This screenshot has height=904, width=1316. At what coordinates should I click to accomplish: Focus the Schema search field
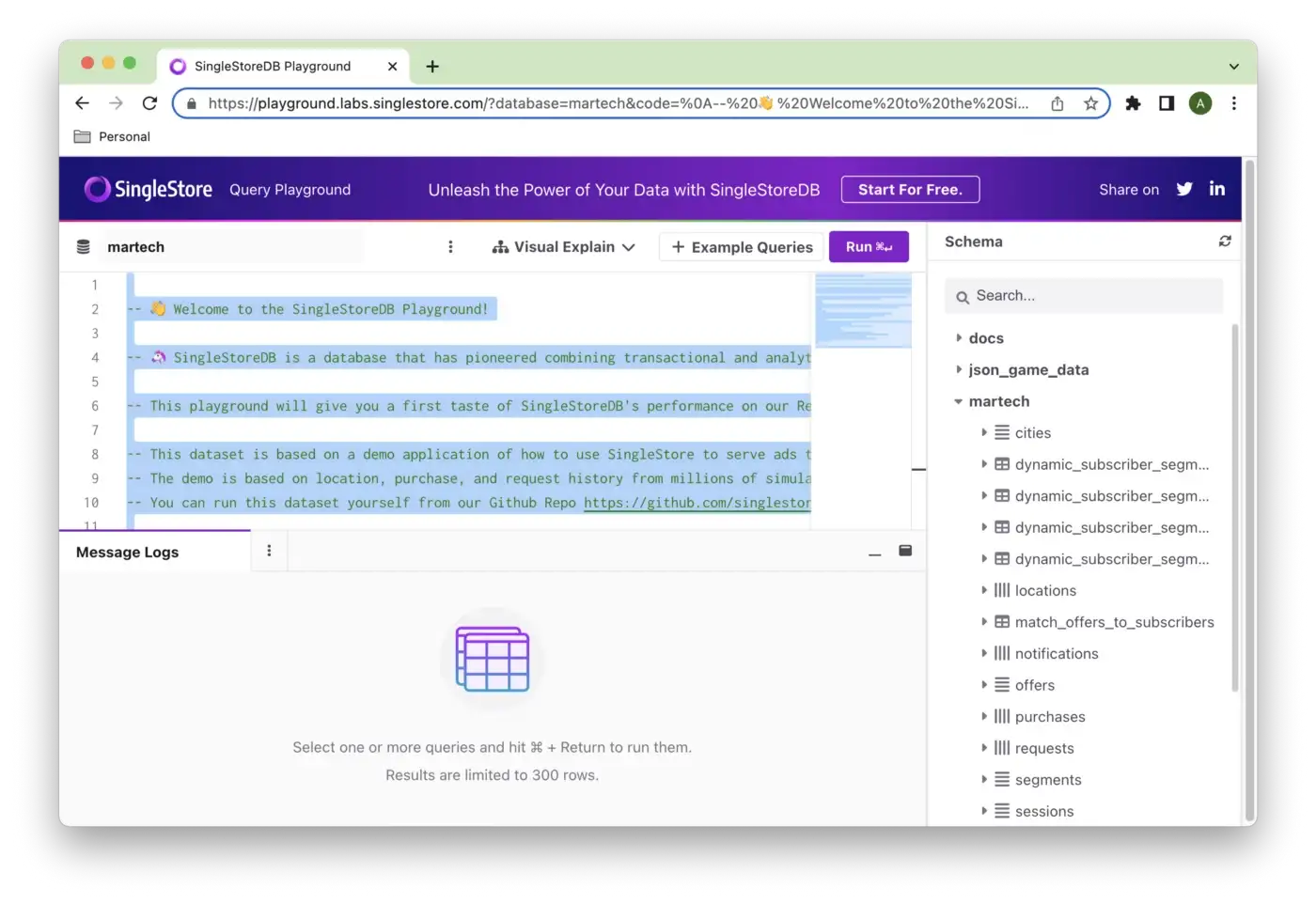1084,296
